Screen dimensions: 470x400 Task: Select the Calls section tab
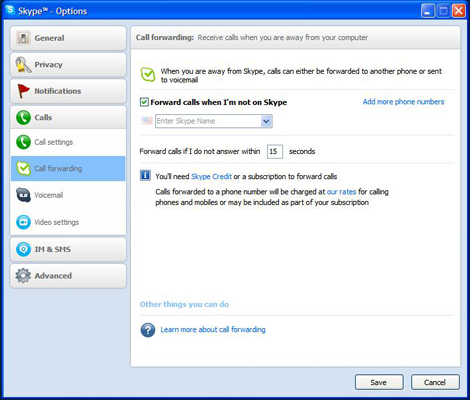pos(68,117)
